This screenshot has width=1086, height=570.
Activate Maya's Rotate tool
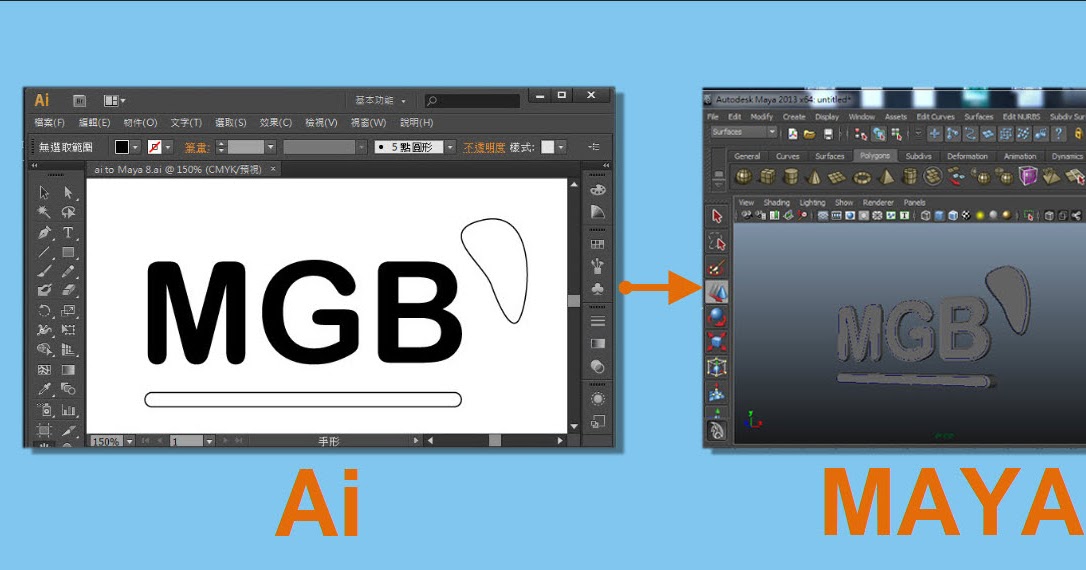click(x=717, y=317)
